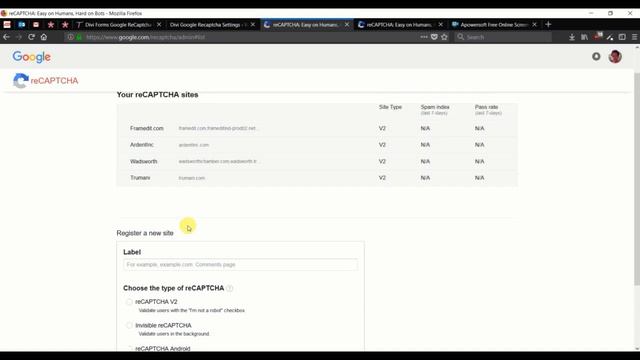This screenshot has width=640, height=360.
Task: Show site information icon in address bar
Action: click(71, 37)
